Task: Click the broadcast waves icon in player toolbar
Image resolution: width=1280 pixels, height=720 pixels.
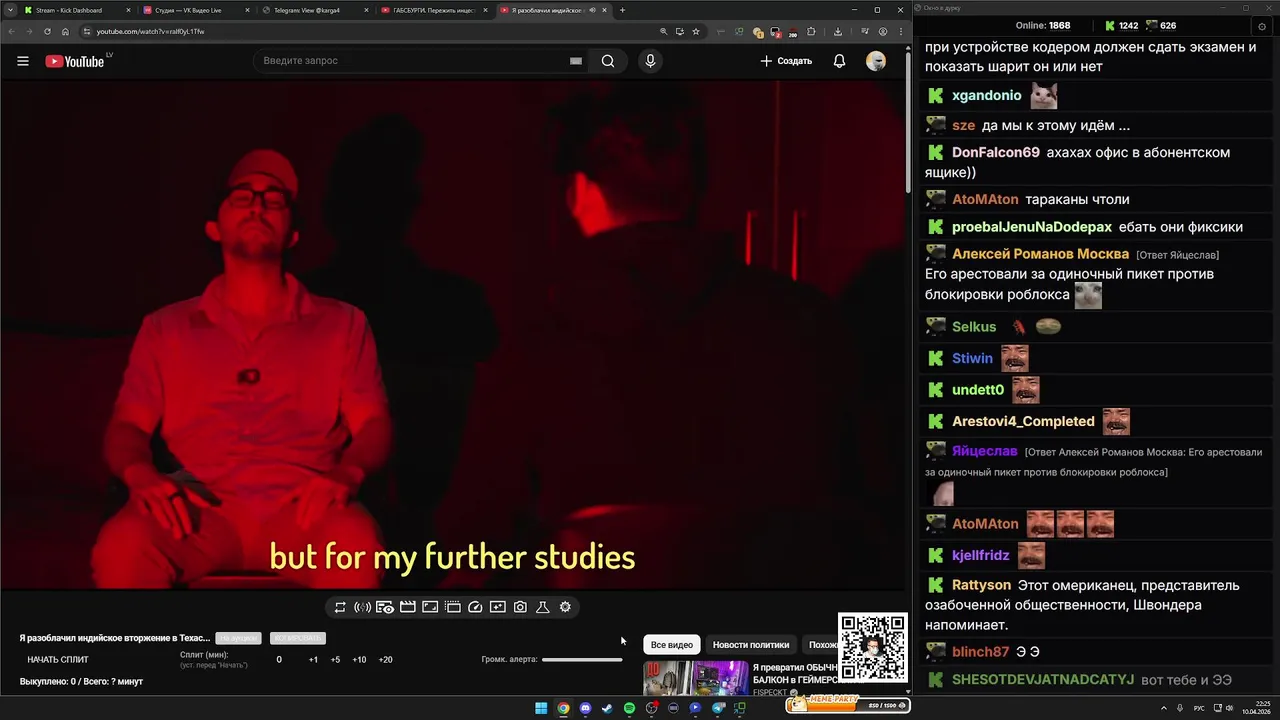Action: [x=362, y=607]
